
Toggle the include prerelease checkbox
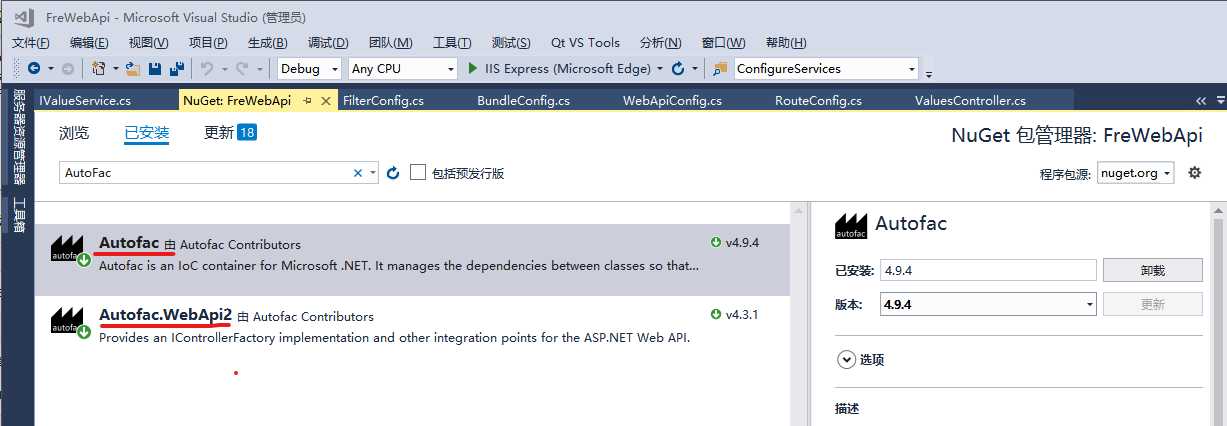tap(418, 172)
